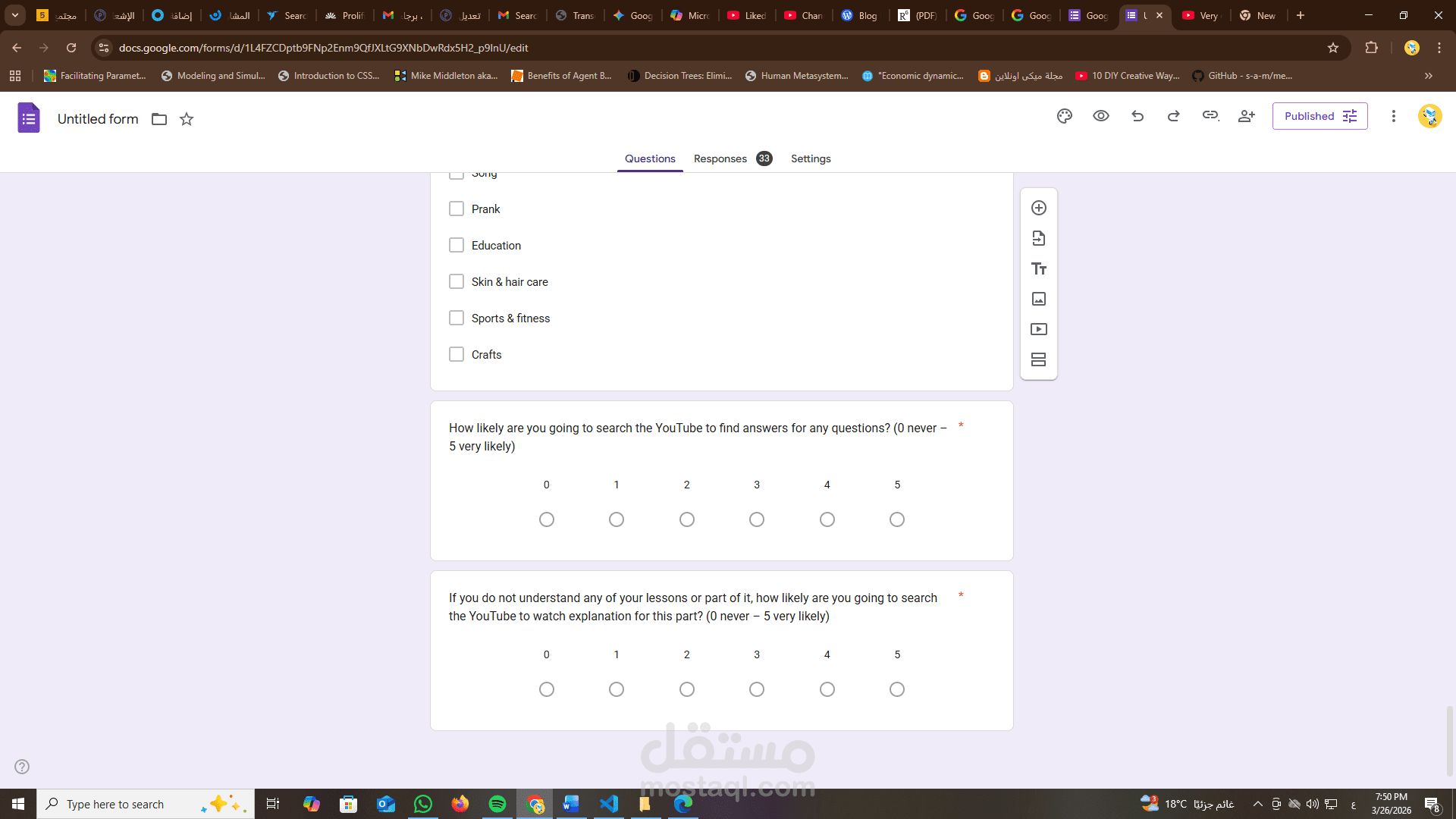
Task: Tick the Crafts checkbox
Action: click(x=457, y=354)
